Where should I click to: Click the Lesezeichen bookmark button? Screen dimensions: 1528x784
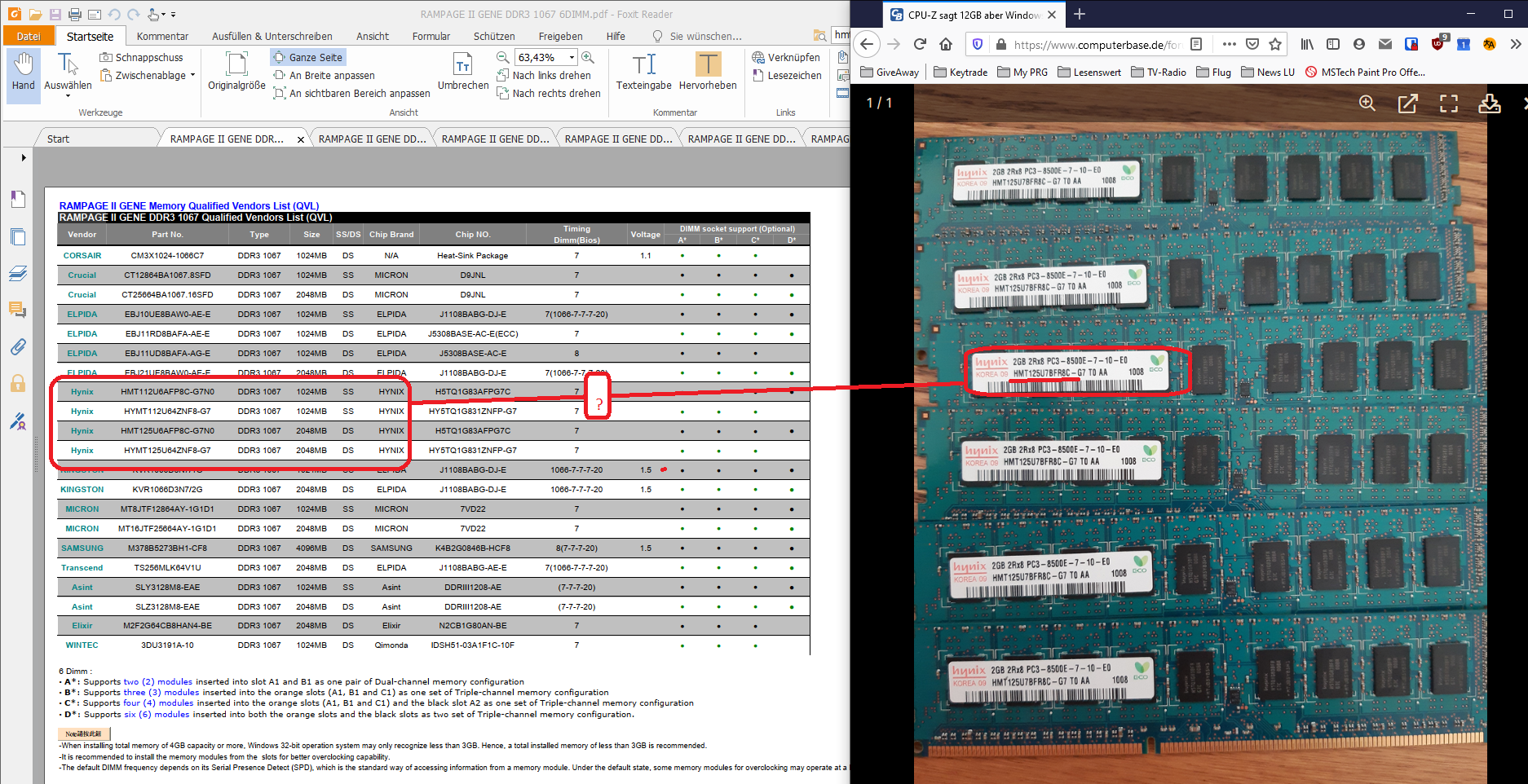coord(786,75)
